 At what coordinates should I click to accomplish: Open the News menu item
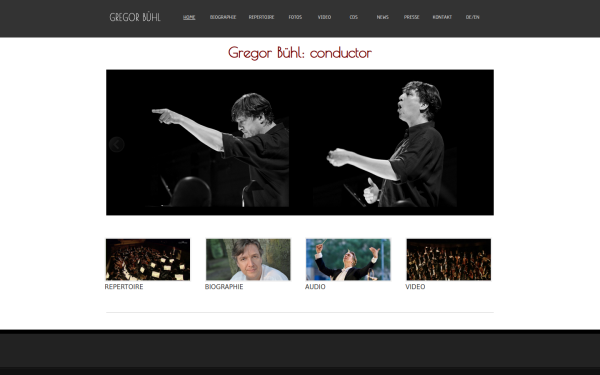383,17
